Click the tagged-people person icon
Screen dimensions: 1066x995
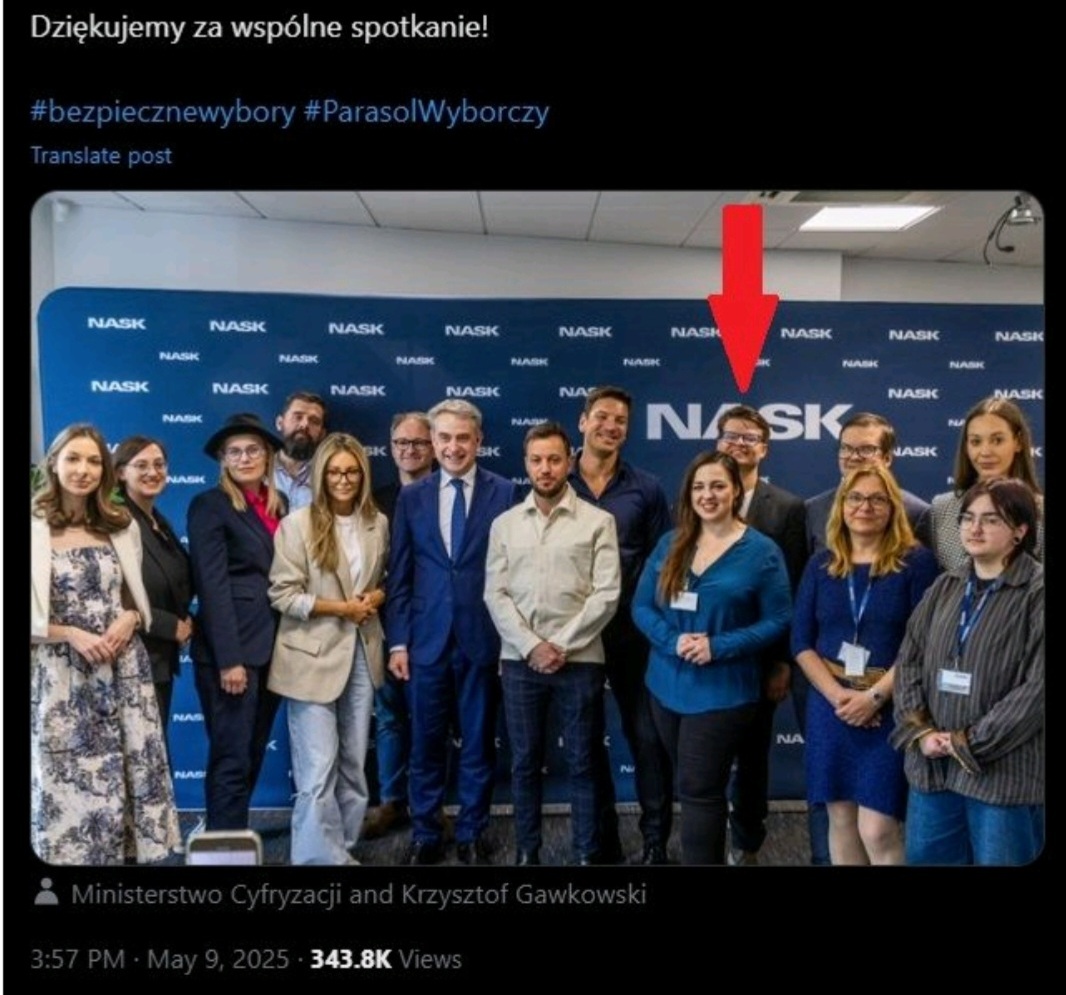[x=46, y=893]
